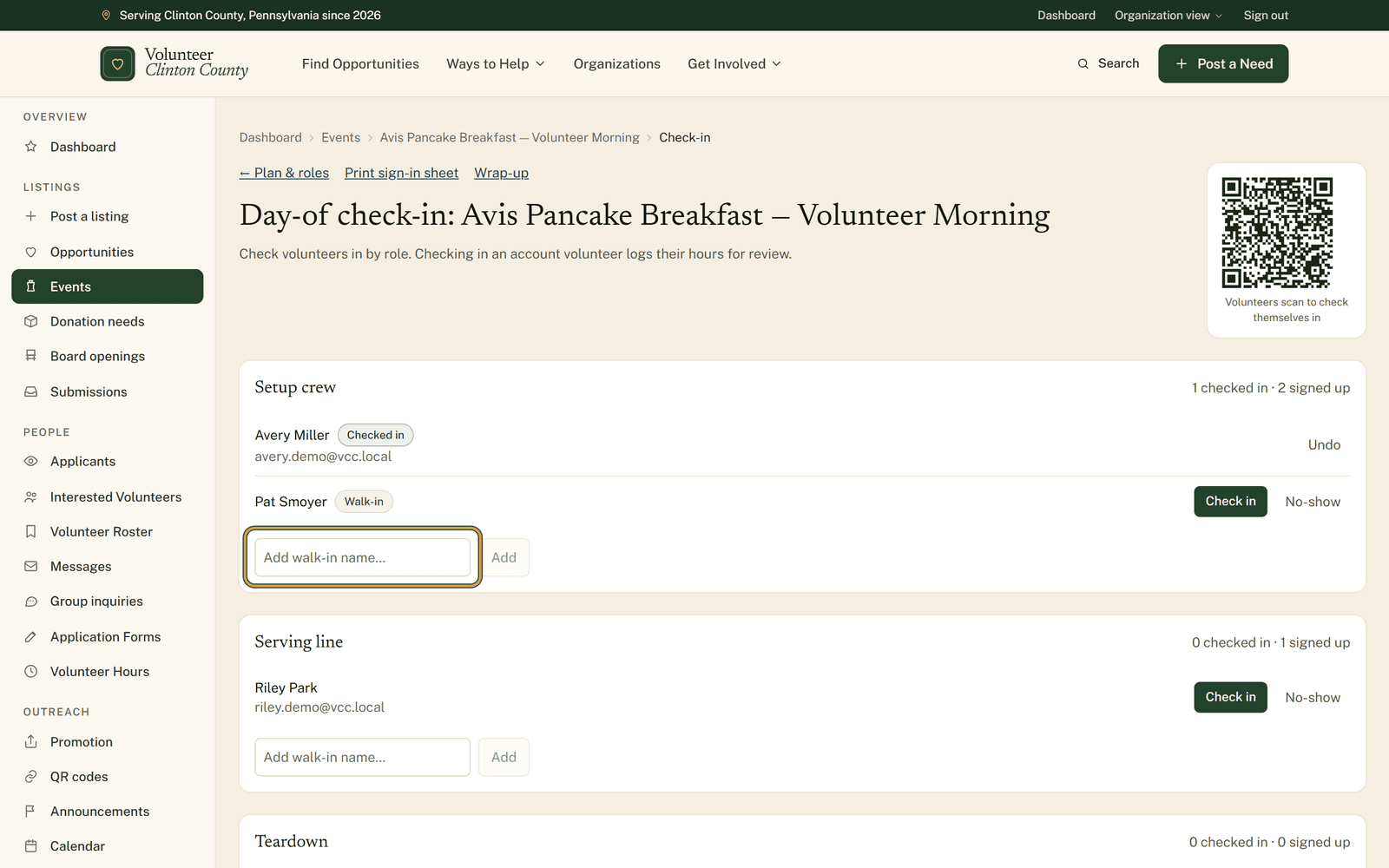Undo Avery Miller's check-in
1389x868 pixels.
coord(1324,444)
